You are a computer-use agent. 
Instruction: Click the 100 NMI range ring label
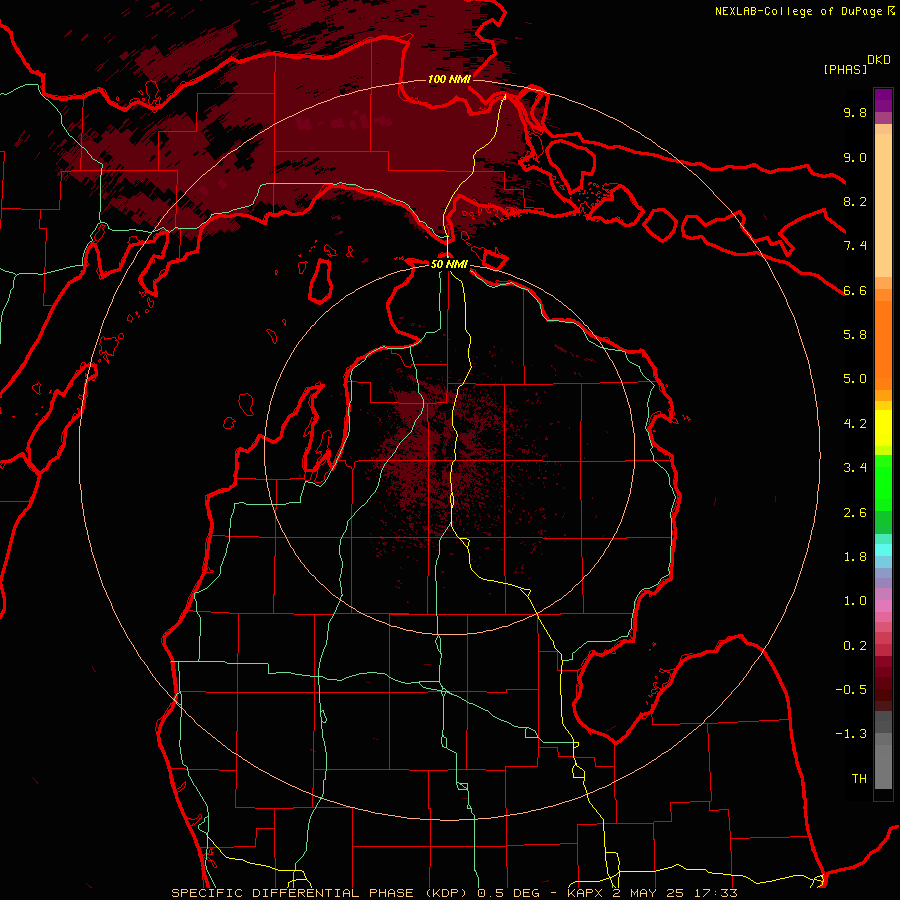(x=449, y=79)
